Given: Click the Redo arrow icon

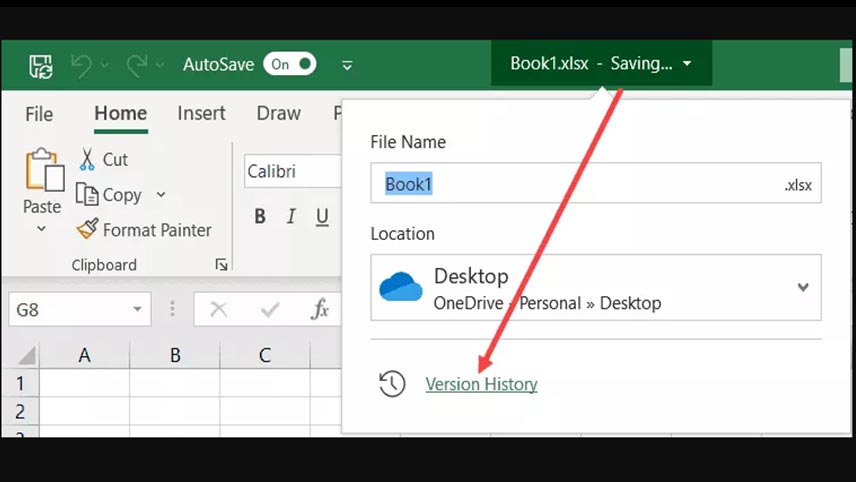Looking at the screenshot, I should pyautogui.click(x=136, y=65).
